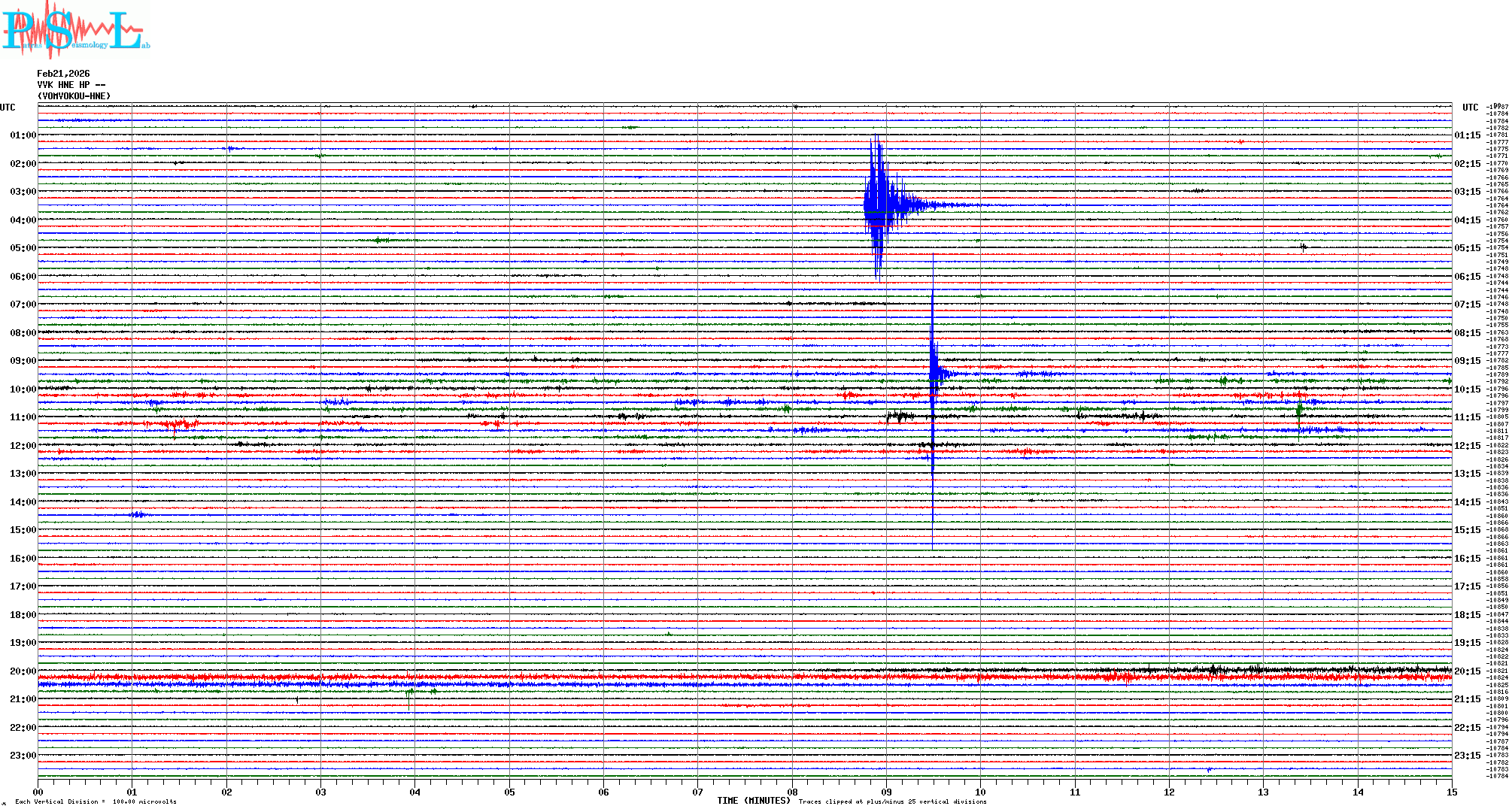
Task: Click the left UTC axis label
Action: tap(8, 108)
